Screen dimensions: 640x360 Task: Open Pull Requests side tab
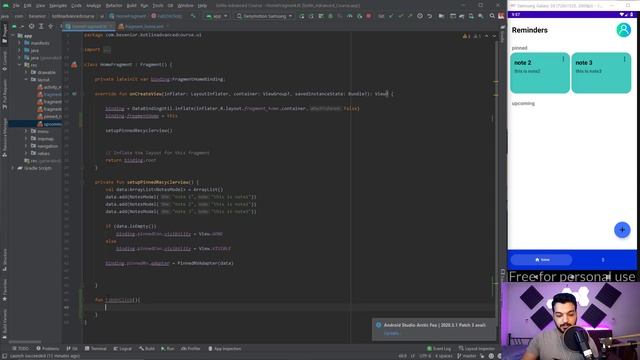coord(4,94)
